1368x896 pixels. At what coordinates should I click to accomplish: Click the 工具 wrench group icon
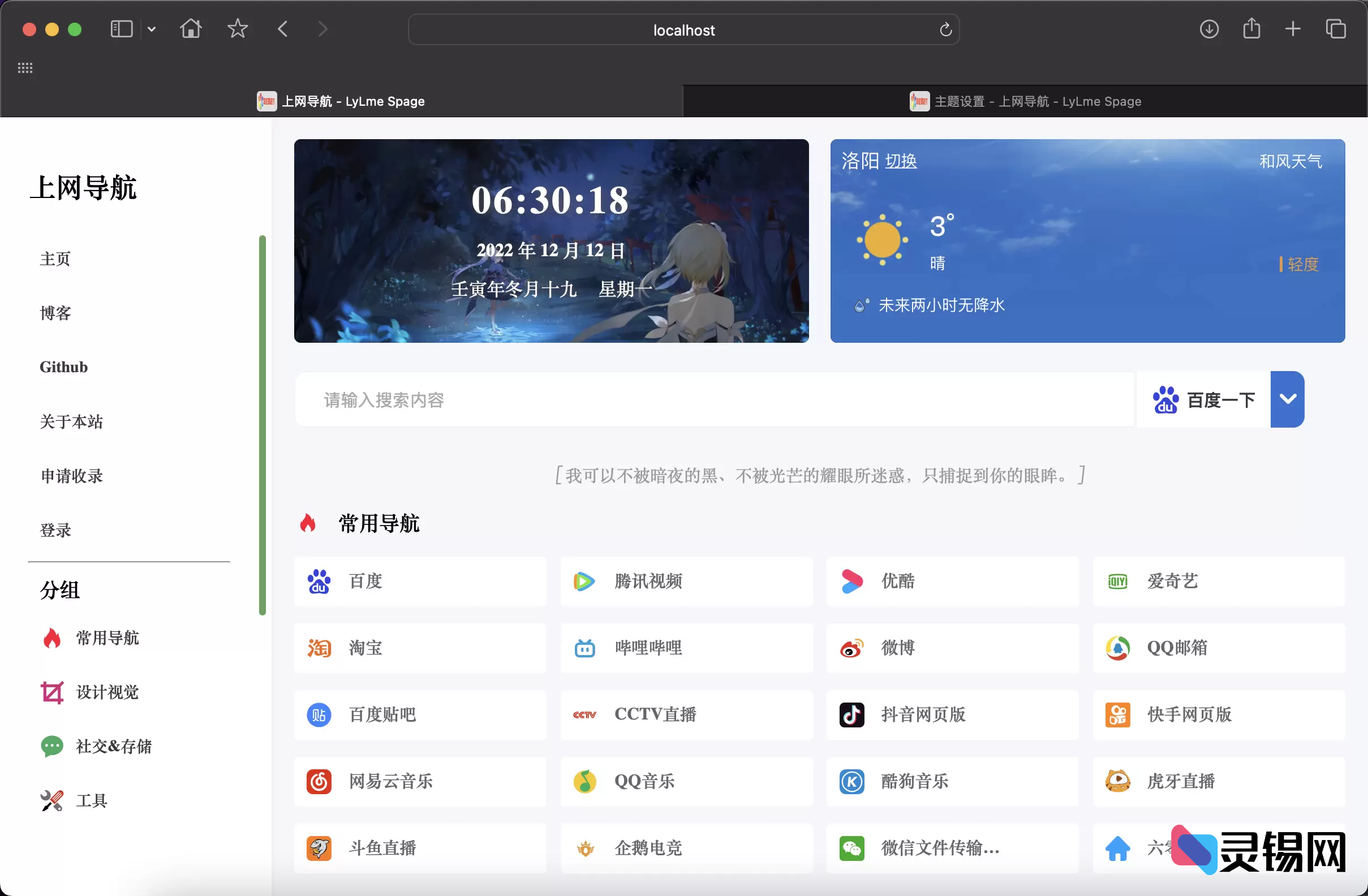(x=52, y=800)
